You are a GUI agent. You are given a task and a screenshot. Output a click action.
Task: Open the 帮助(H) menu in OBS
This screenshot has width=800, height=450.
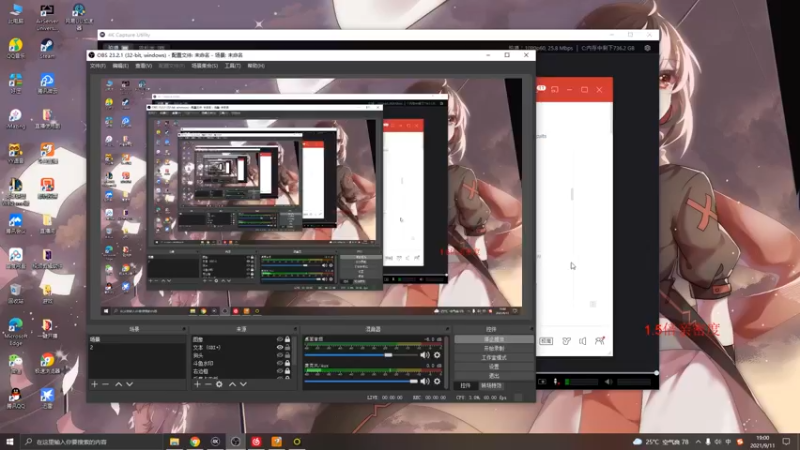point(256,66)
